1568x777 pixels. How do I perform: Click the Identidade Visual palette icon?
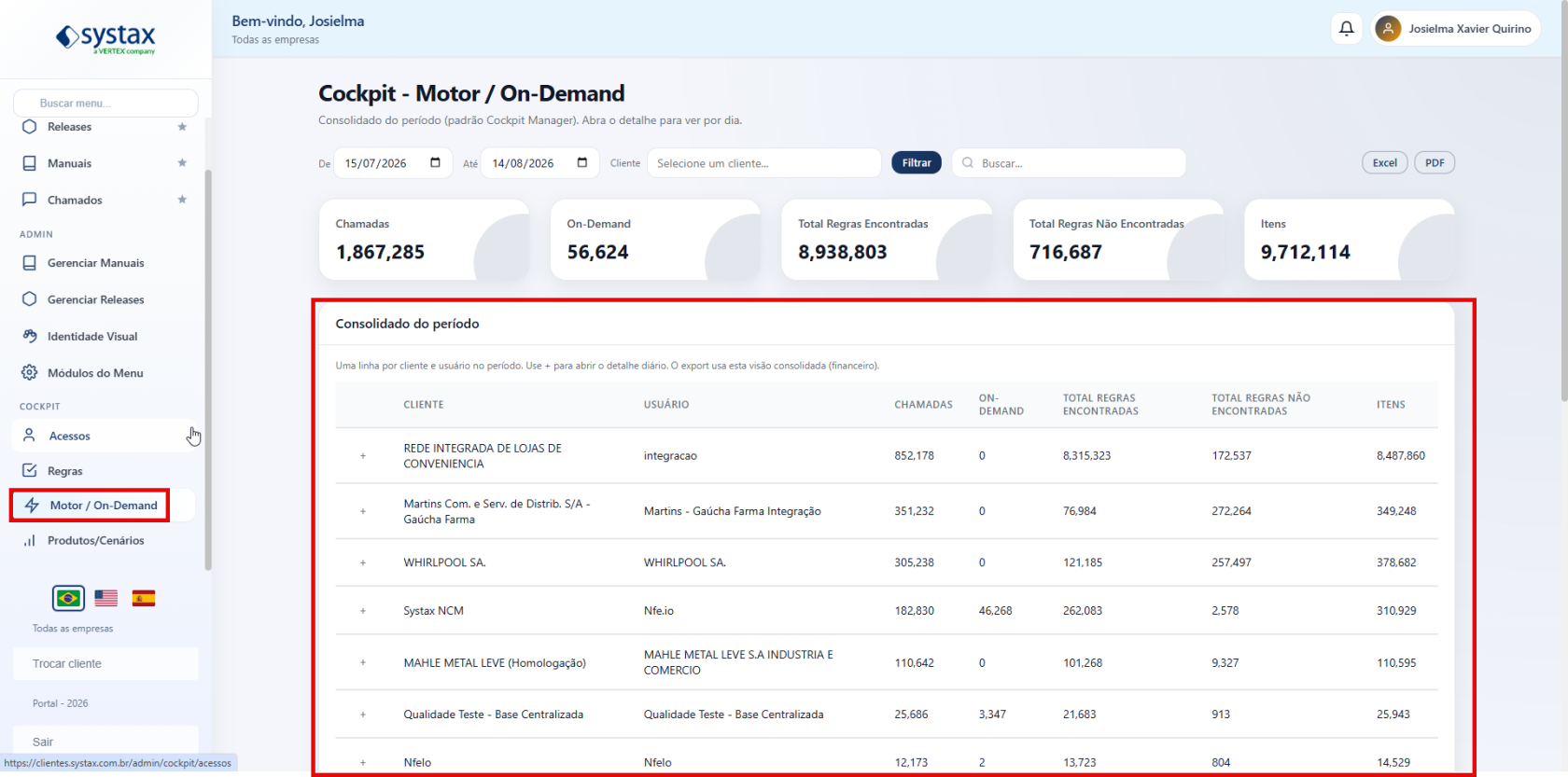29,336
